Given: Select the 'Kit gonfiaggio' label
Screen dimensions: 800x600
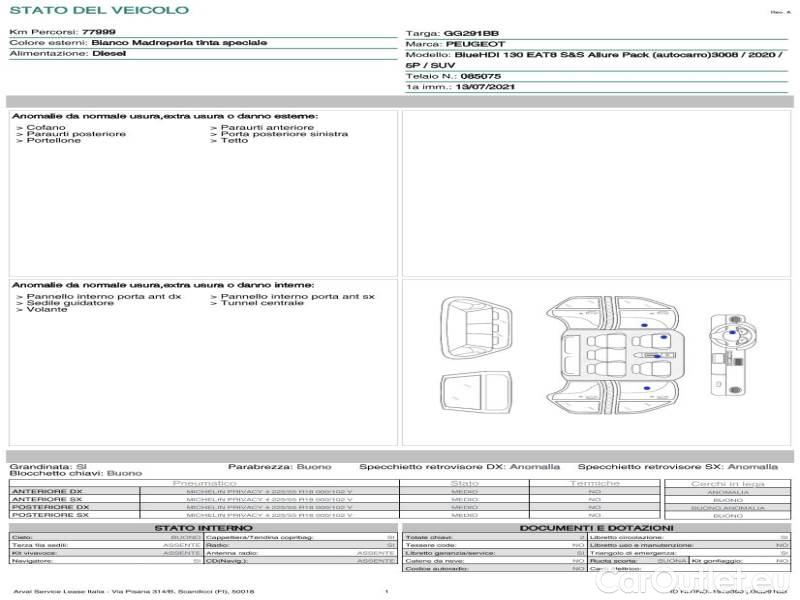Looking at the screenshot, I should (x=716, y=561).
